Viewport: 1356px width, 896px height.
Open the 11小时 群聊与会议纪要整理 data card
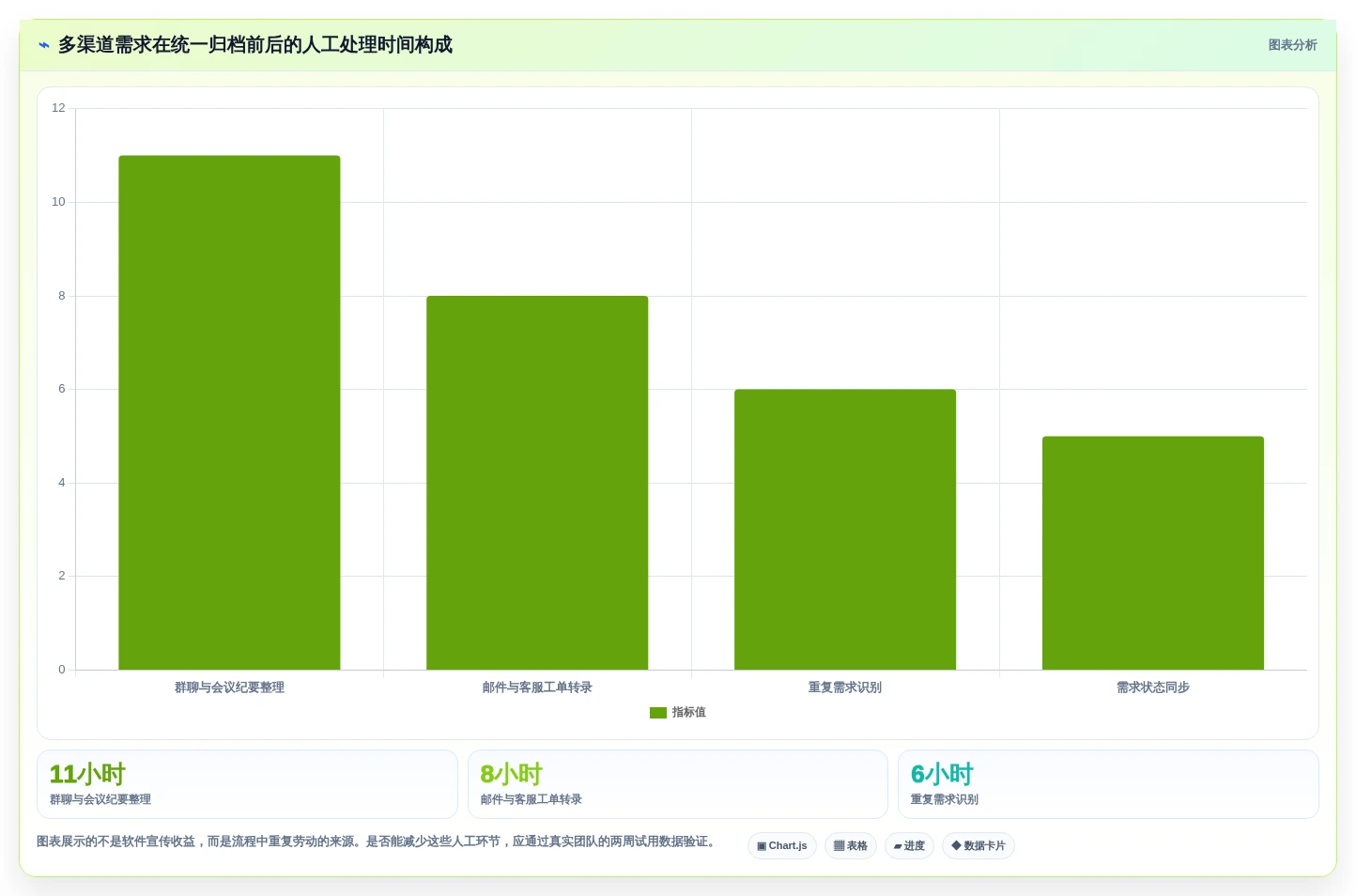tap(247, 784)
